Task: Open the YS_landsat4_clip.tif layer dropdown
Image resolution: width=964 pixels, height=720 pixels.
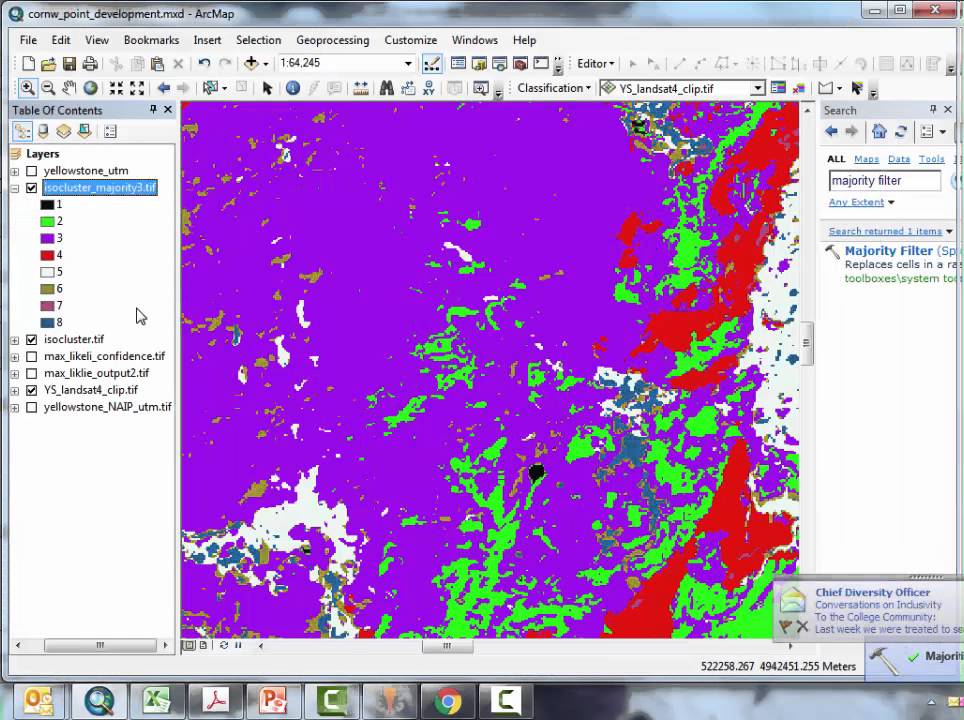Action: click(758, 89)
